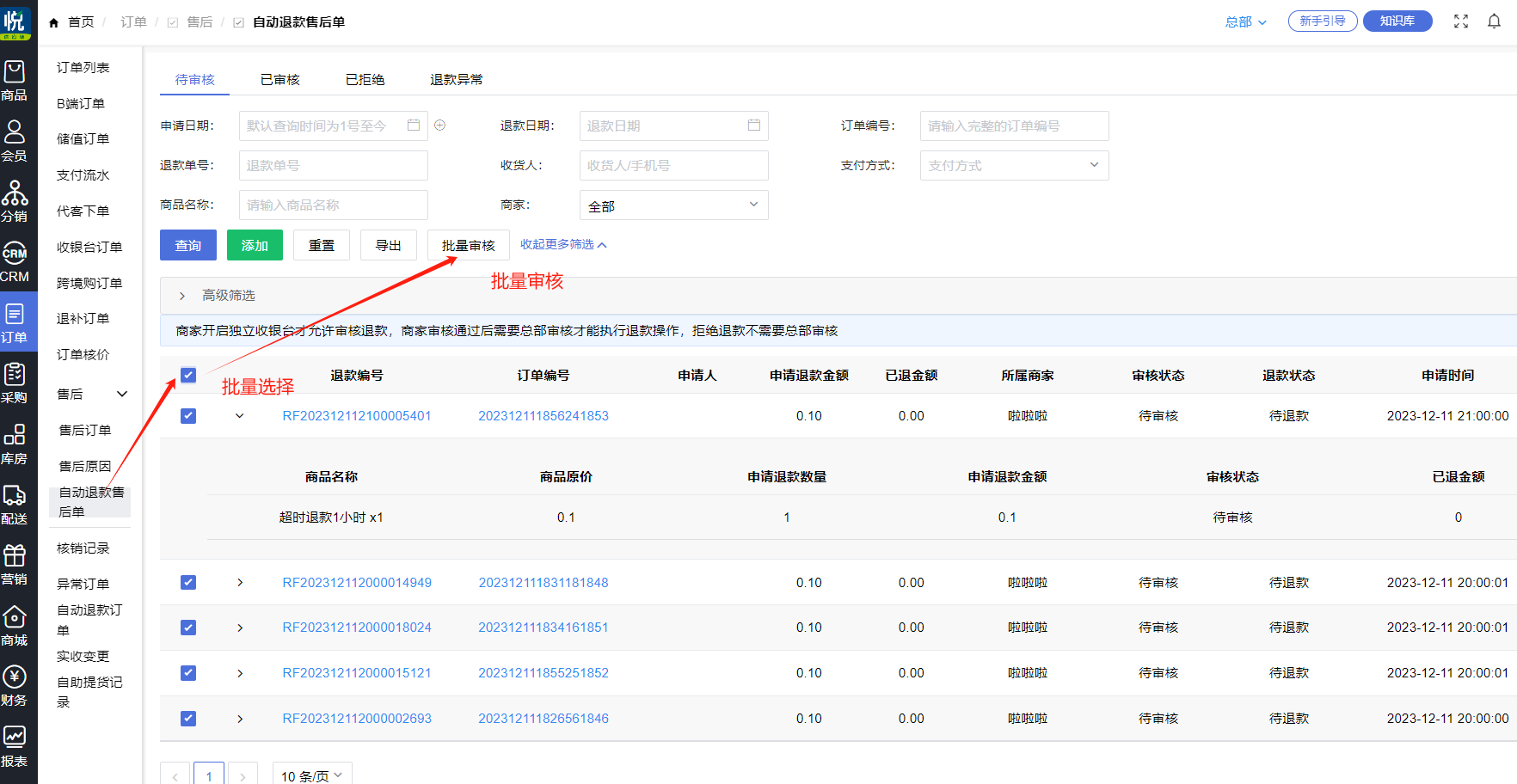Click the calendar icon in 申请日期 field
This screenshot has width=1517, height=784.
pyautogui.click(x=414, y=126)
